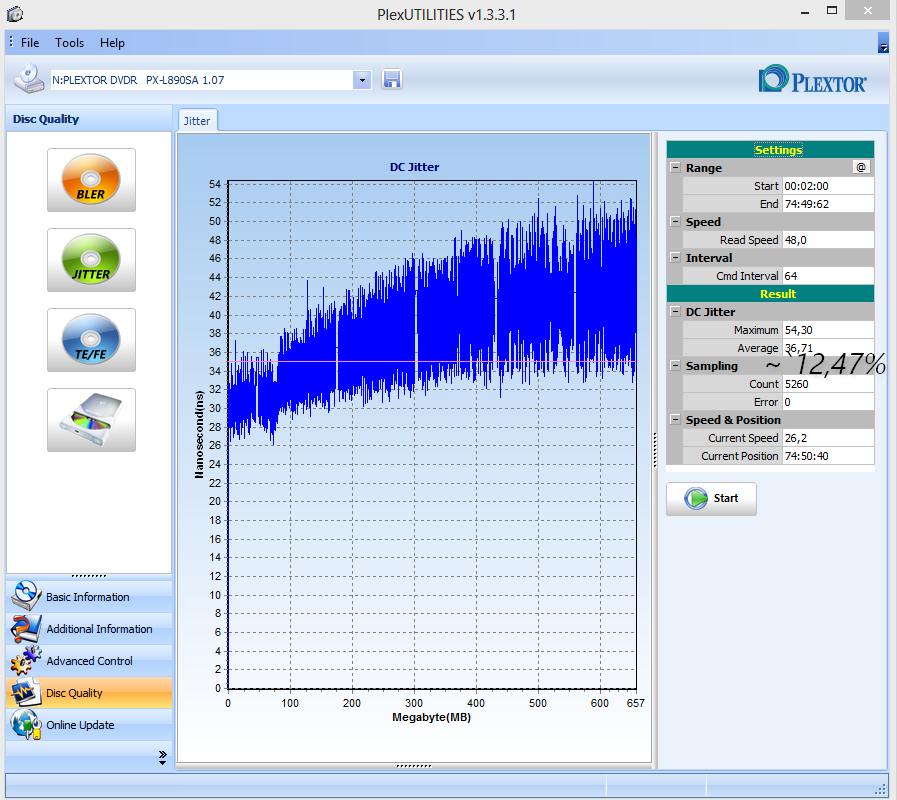Click the Sampling Count value 5260
The image size is (897, 800).
click(828, 384)
